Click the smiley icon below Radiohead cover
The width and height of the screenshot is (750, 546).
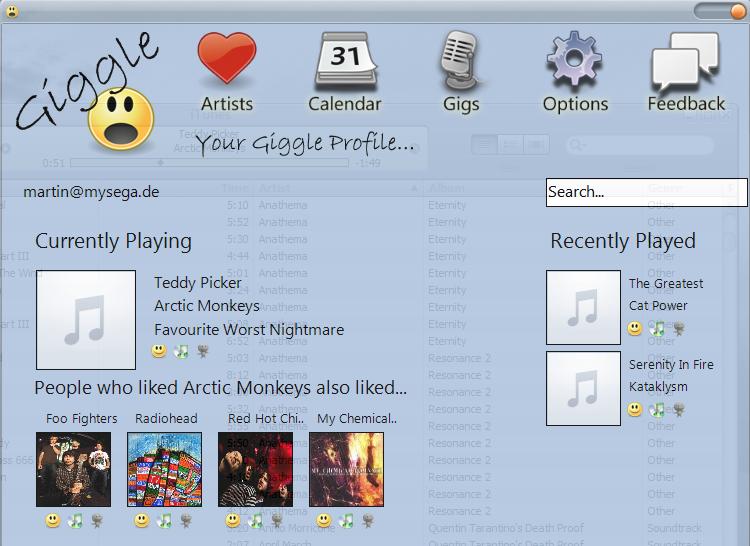pos(142,520)
